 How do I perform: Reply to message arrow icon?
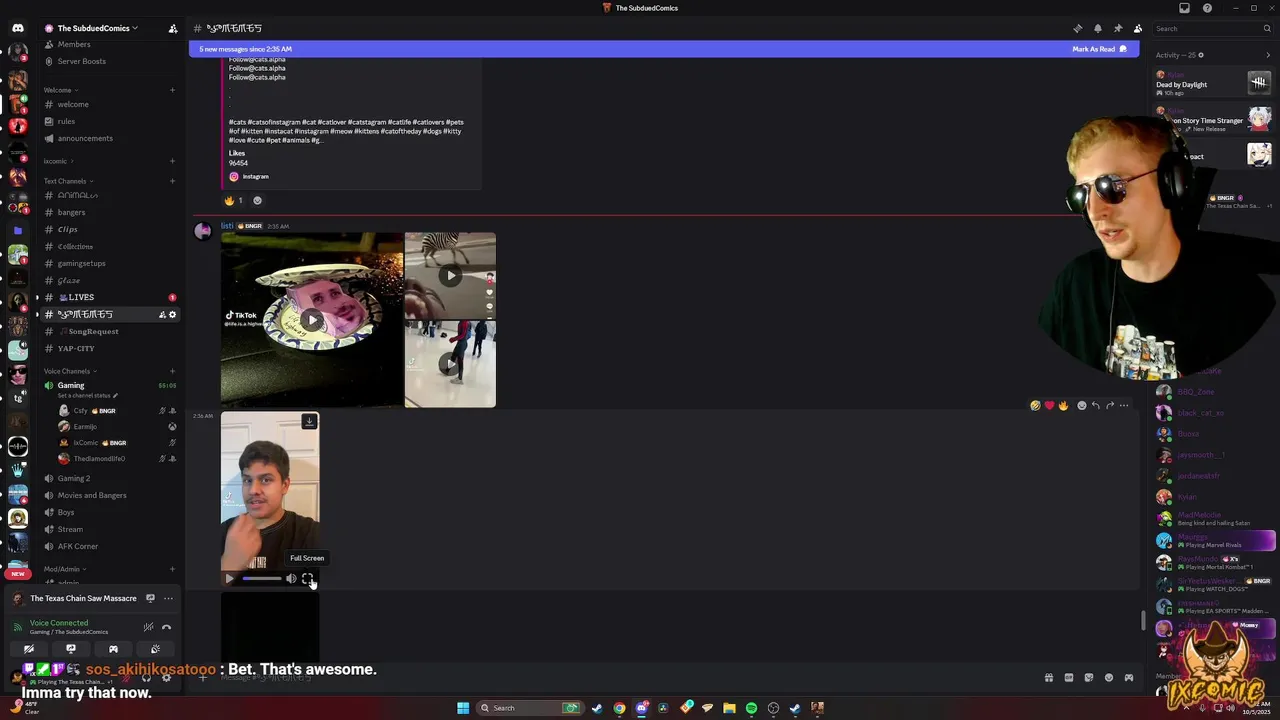1096,405
